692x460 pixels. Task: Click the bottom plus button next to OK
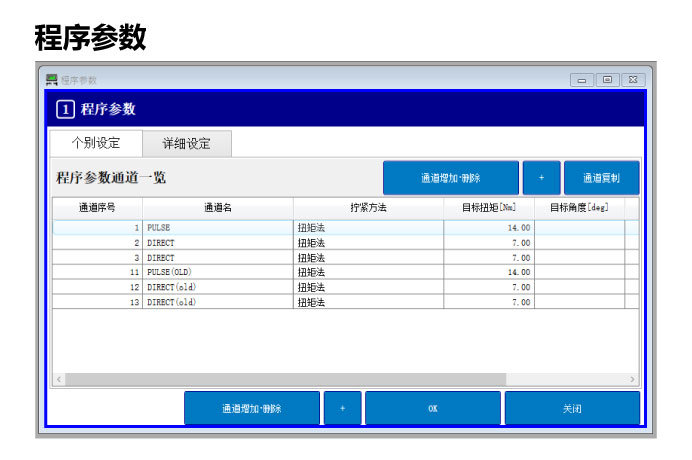click(x=342, y=408)
